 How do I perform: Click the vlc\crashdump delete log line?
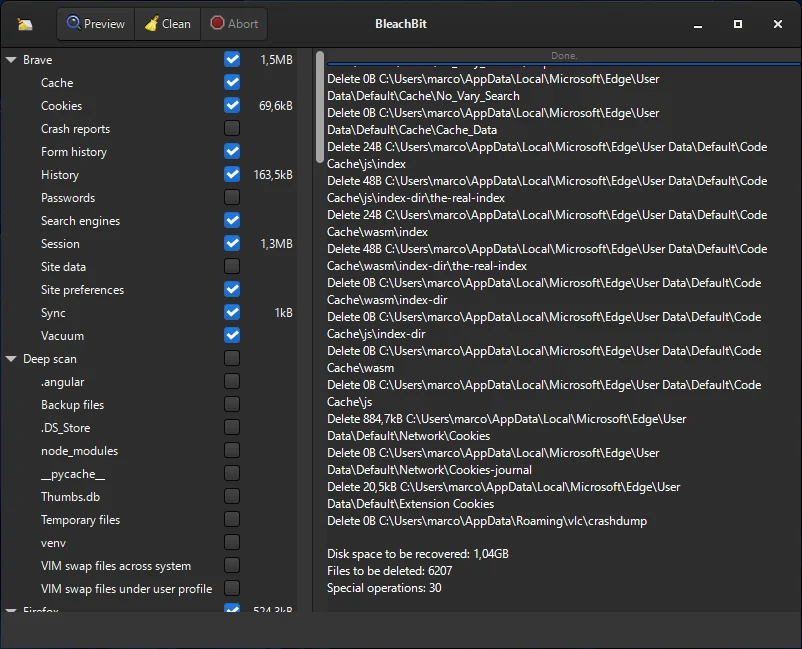[x=487, y=521]
